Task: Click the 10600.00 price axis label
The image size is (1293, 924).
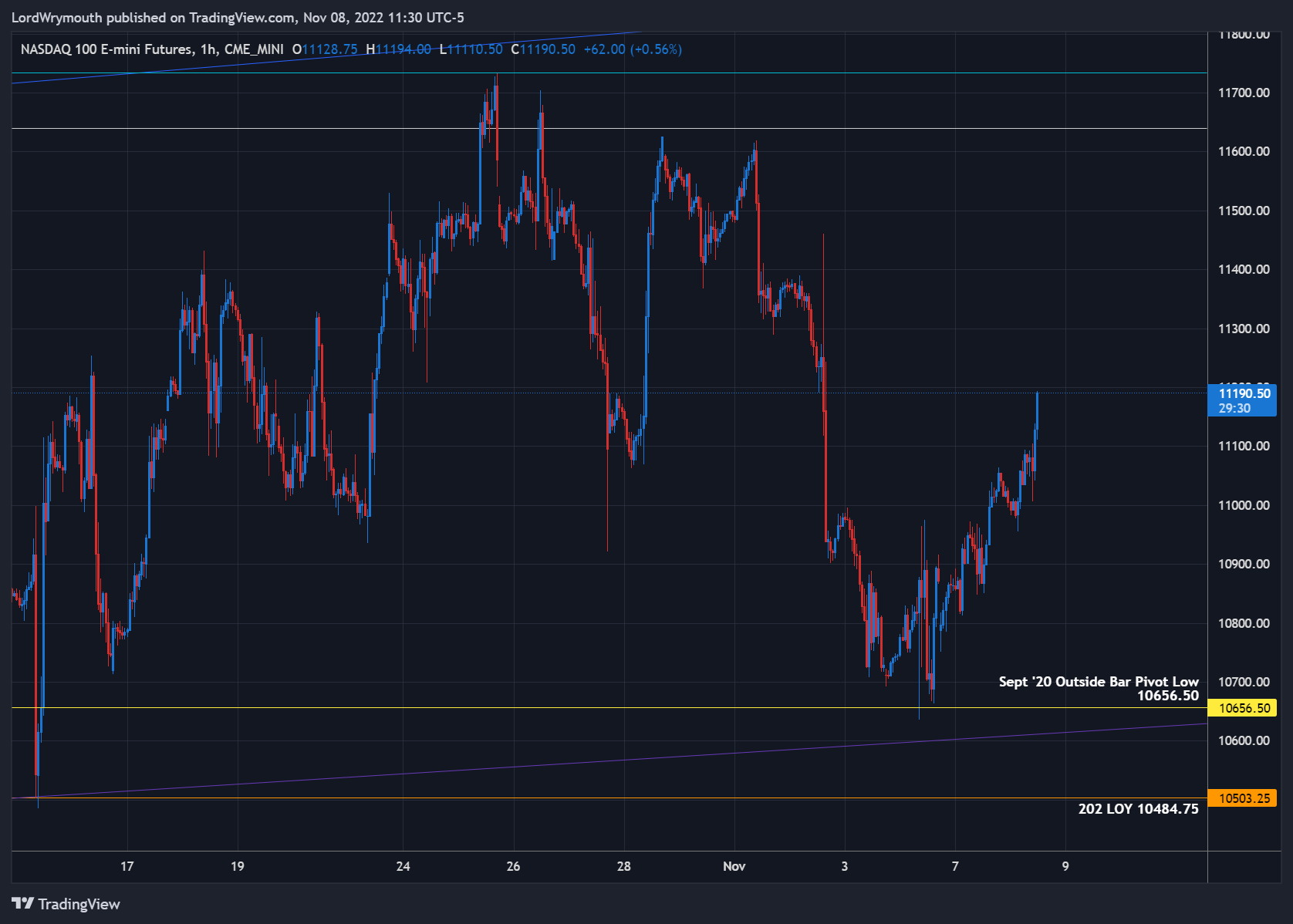Action: 1244,740
